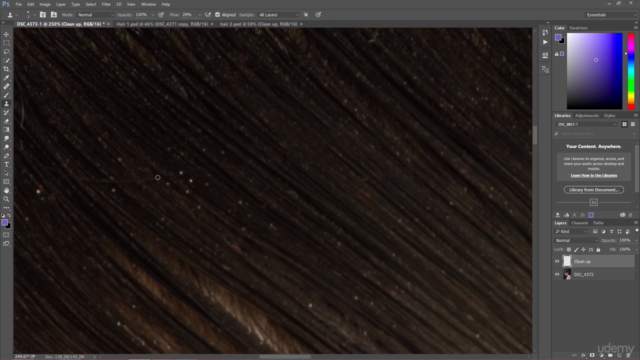Open the Edit Toolbar ellipsis button

tap(6, 208)
